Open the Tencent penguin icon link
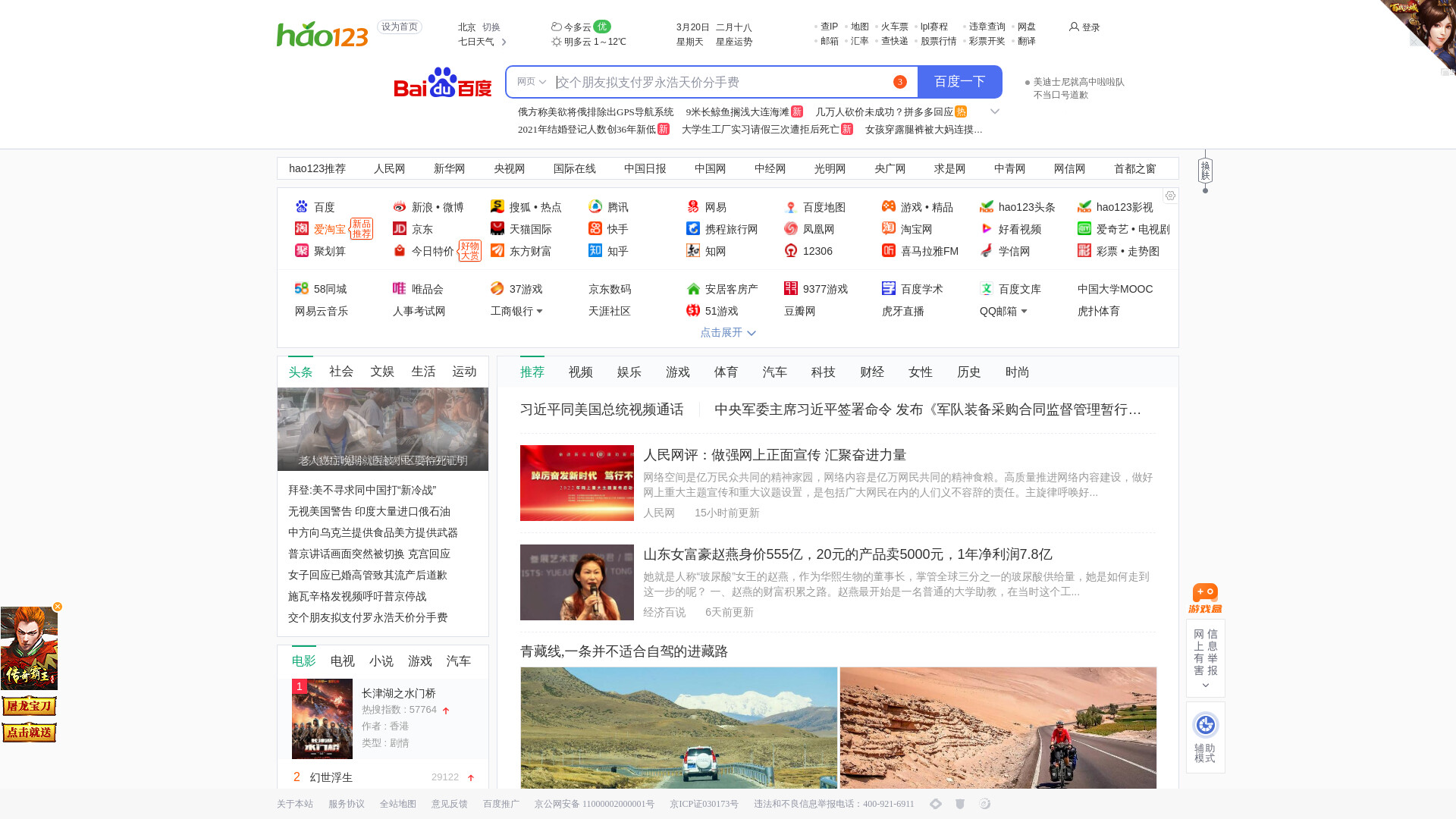Image resolution: width=1456 pixels, height=819 pixels. 595,206
